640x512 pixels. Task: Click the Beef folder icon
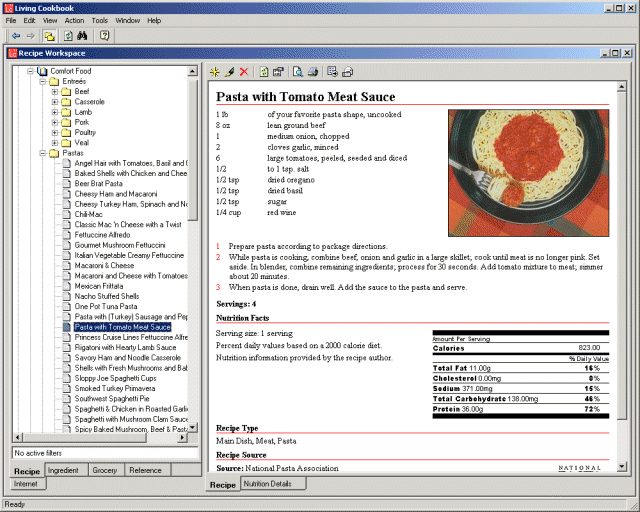pyautogui.click(x=66, y=92)
